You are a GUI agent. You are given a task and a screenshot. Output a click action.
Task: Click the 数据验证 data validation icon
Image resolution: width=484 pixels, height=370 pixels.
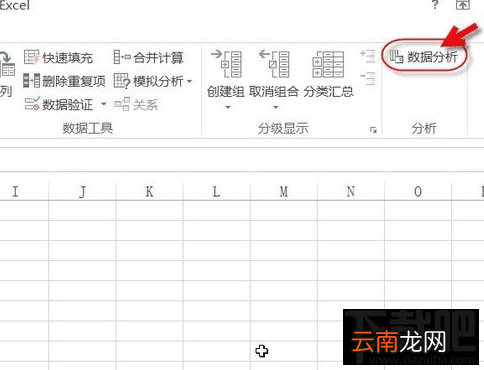tap(32, 104)
